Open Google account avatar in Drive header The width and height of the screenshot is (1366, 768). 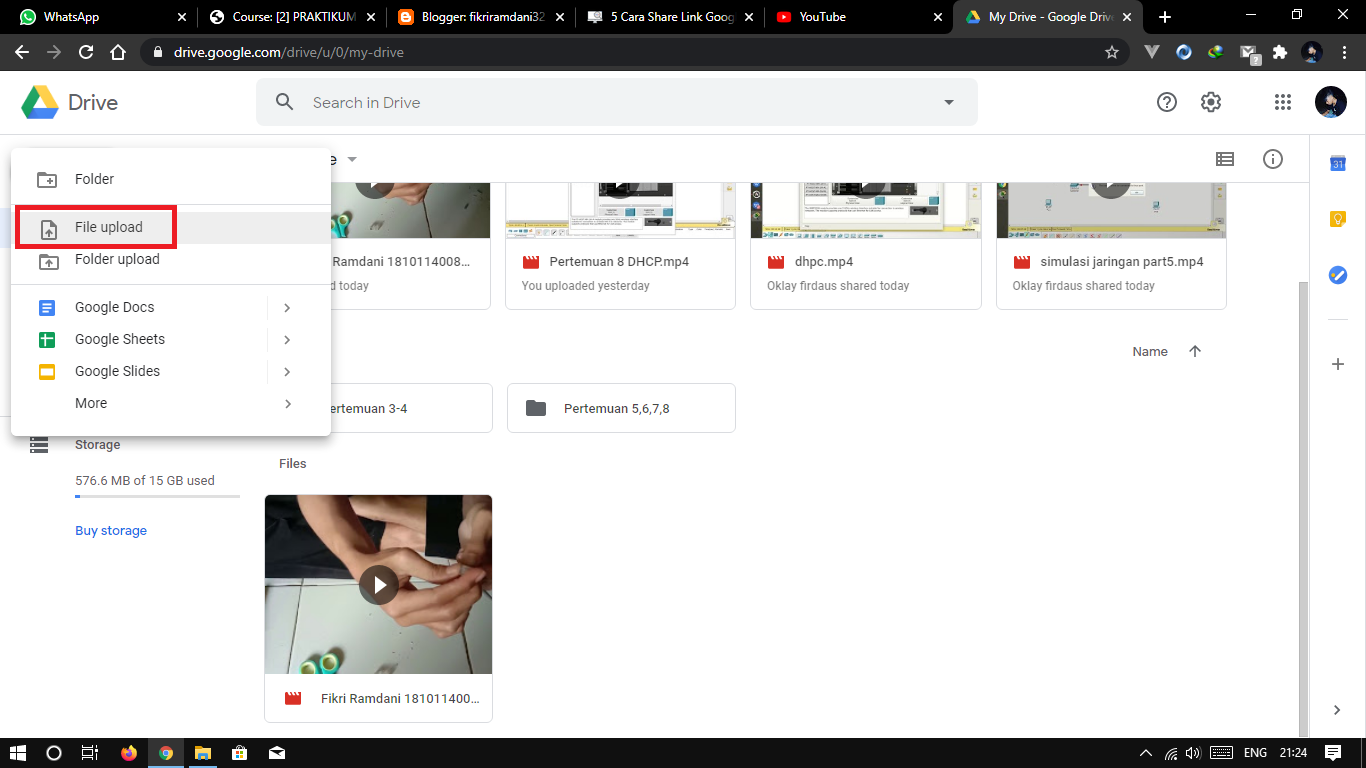1330,102
